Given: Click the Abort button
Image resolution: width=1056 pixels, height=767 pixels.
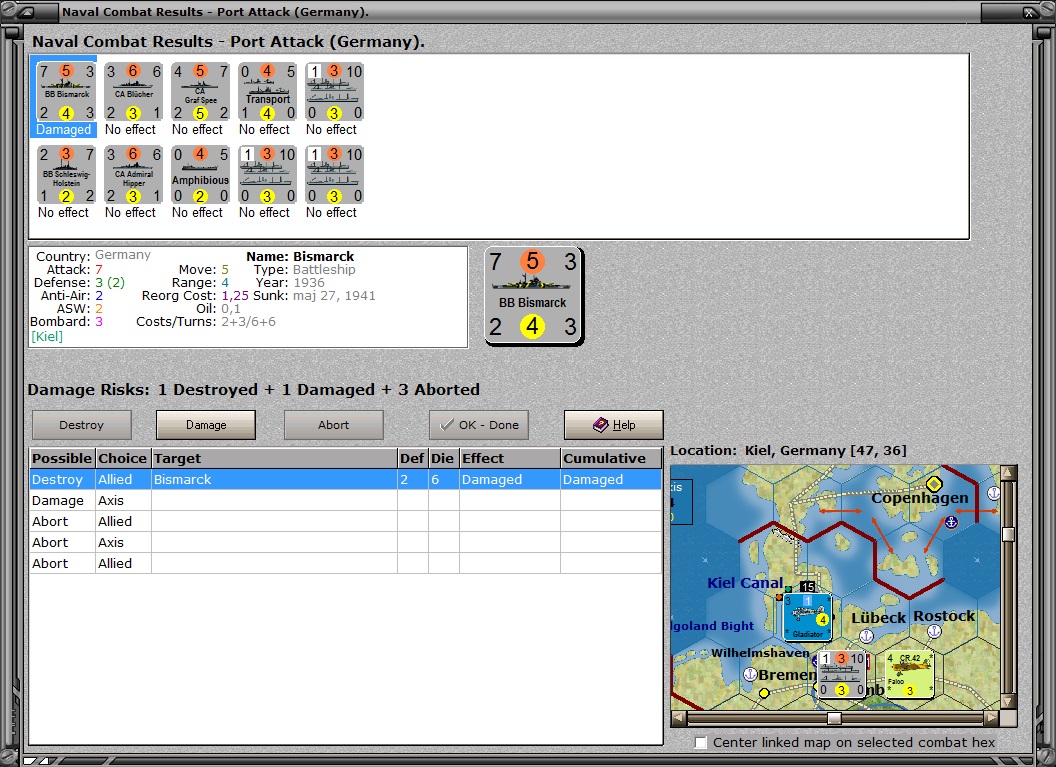Looking at the screenshot, I should 333,425.
